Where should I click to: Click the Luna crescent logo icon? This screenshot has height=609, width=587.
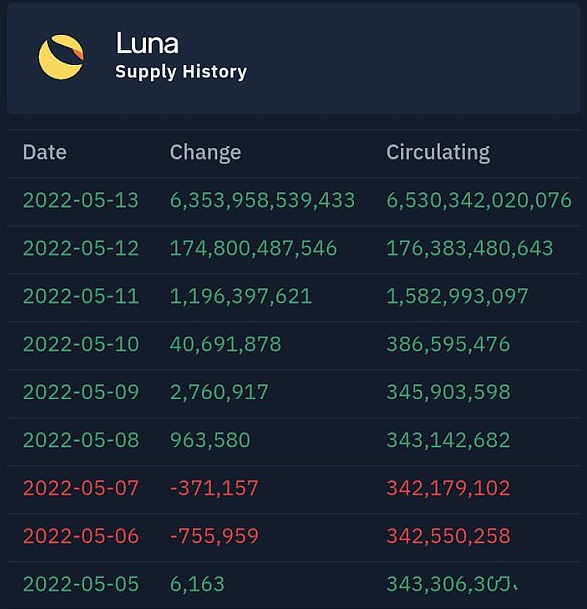(61, 57)
